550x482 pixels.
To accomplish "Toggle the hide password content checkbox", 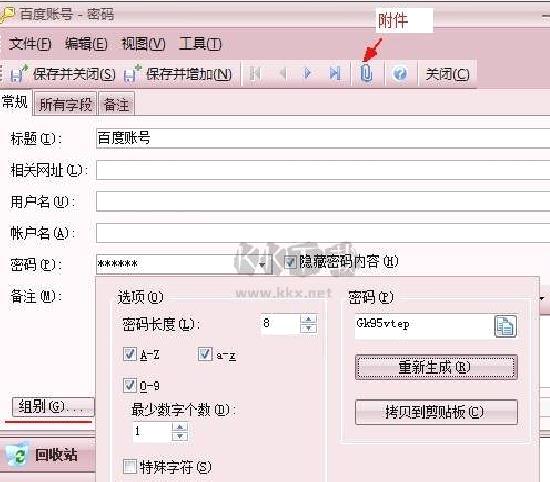I will coord(290,262).
